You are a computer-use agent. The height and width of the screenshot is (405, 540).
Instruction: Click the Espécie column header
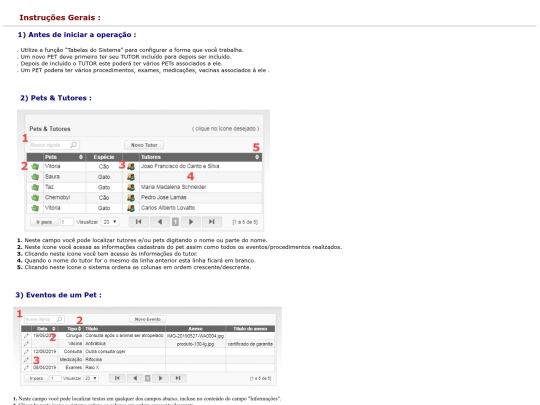(104, 157)
